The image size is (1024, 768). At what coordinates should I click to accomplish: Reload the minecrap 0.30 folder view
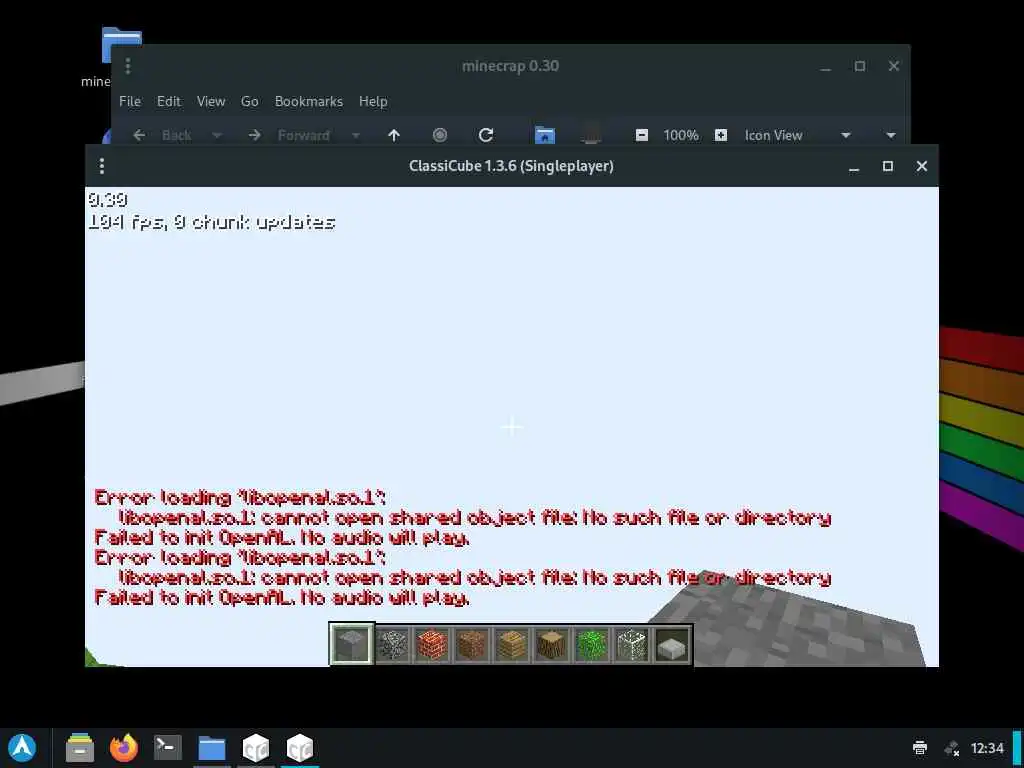tap(485, 135)
